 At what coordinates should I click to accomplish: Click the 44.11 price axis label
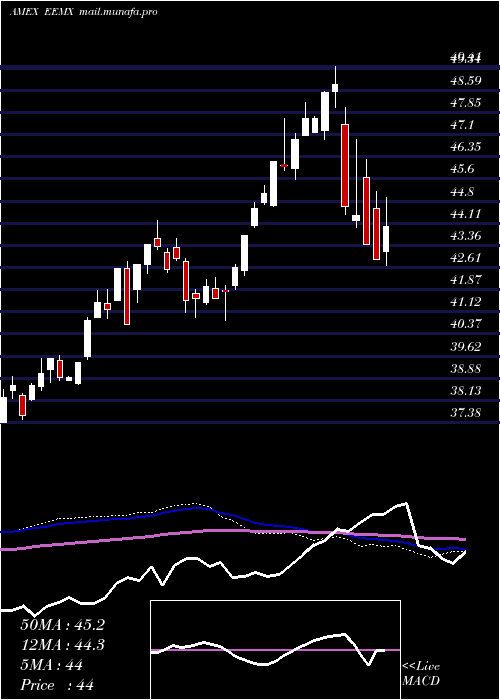466,213
